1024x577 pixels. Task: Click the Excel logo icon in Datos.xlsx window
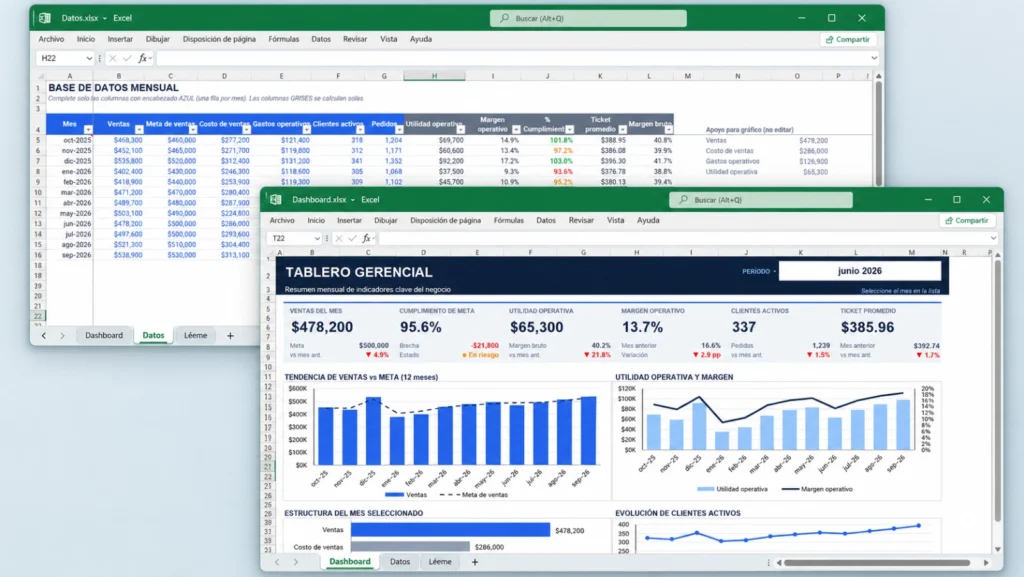[x=44, y=18]
